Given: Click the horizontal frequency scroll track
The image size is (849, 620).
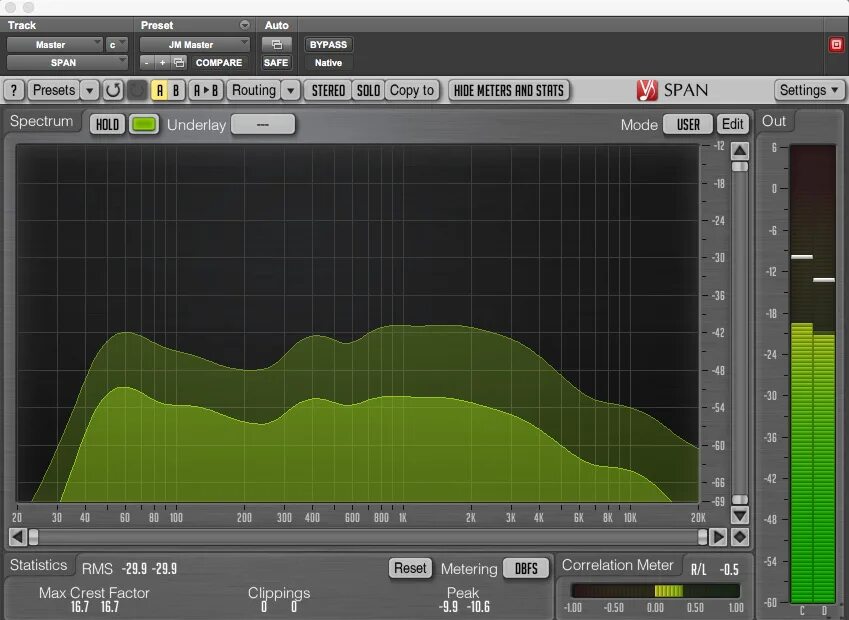Looking at the screenshot, I should tap(368, 537).
